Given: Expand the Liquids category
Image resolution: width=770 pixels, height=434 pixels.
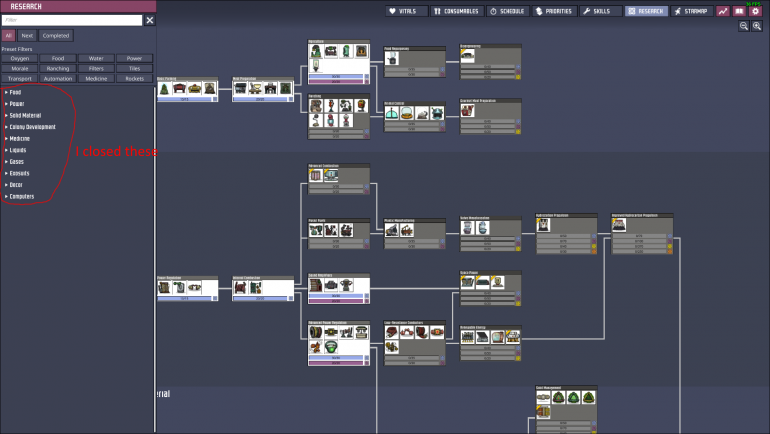Looking at the screenshot, I should [x=15, y=150].
